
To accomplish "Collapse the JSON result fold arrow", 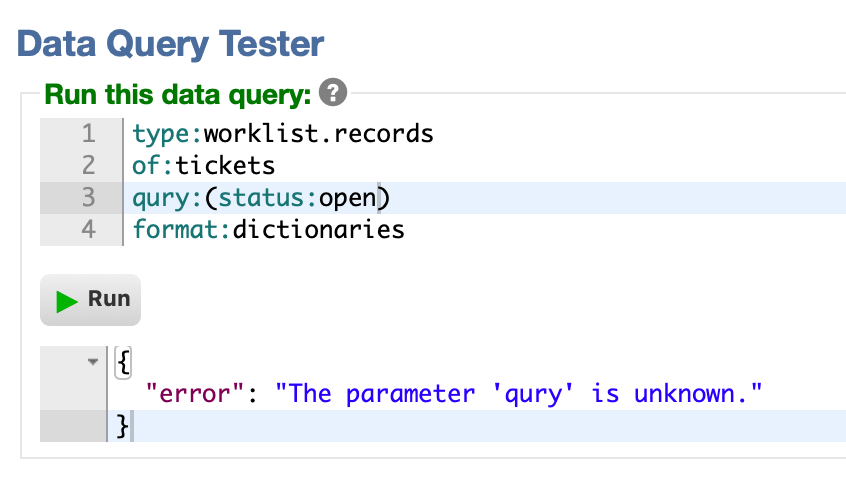I will click(93, 361).
